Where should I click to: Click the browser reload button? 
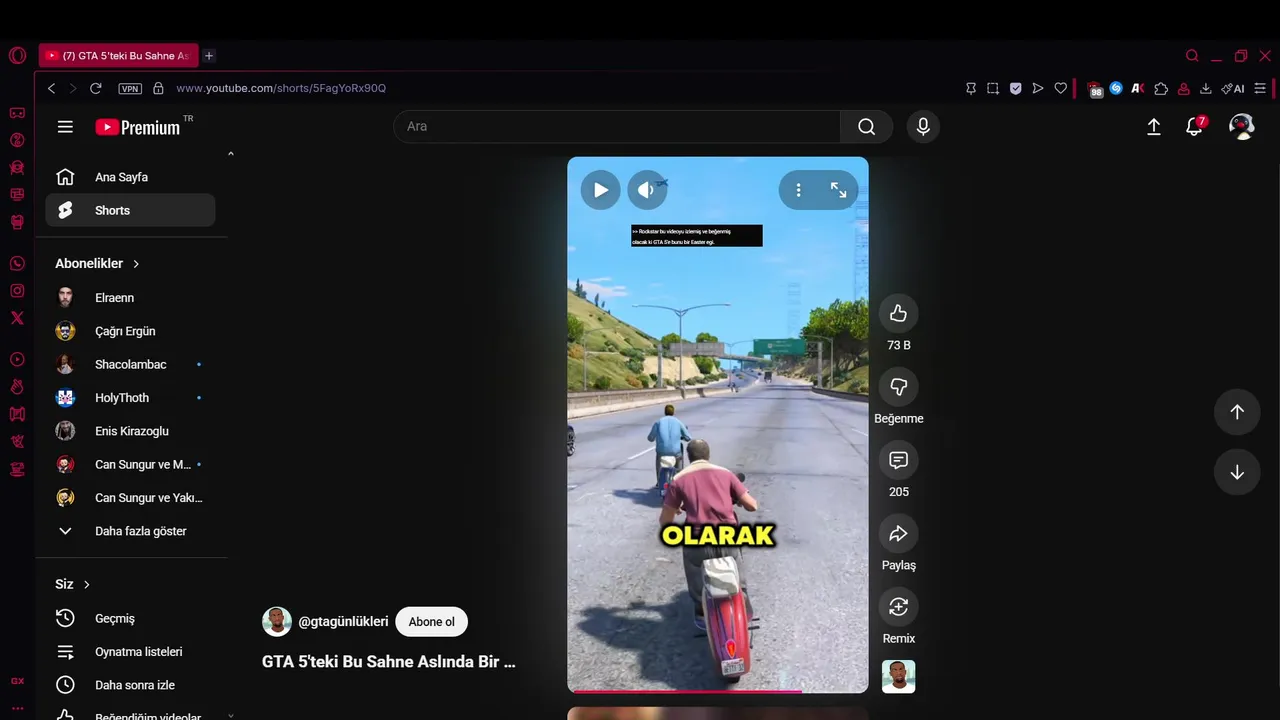pos(96,88)
